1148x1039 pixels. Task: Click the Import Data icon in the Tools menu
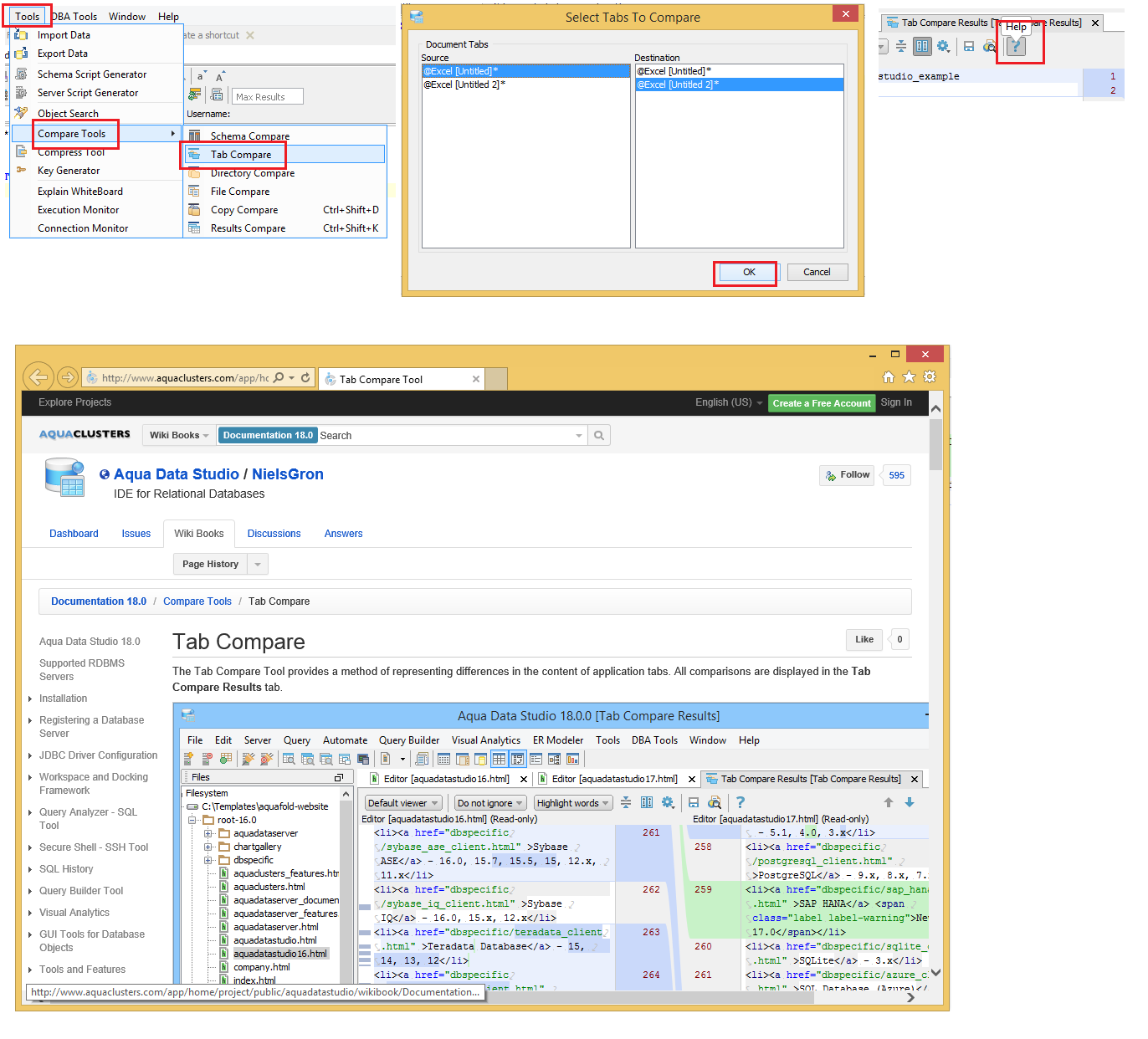click(x=22, y=35)
